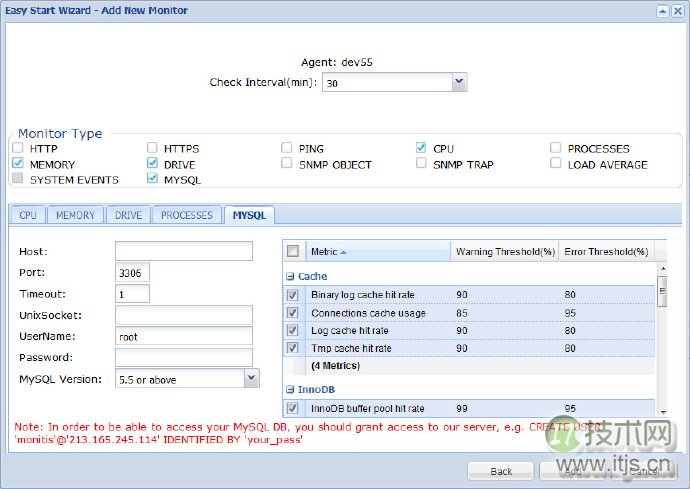Click the Host input field
The width and height of the screenshot is (690, 489).
tap(183, 251)
